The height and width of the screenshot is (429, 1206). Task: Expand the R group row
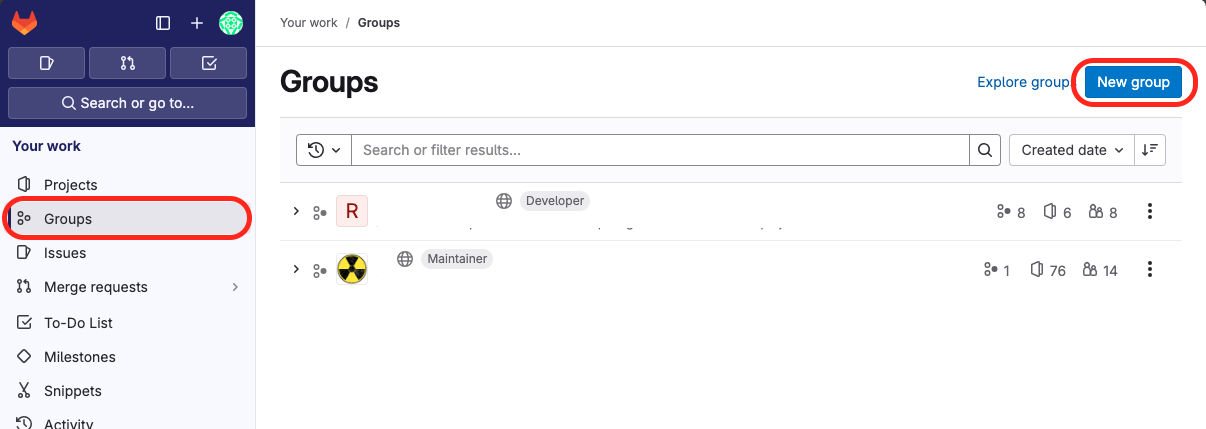tap(296, 211)
